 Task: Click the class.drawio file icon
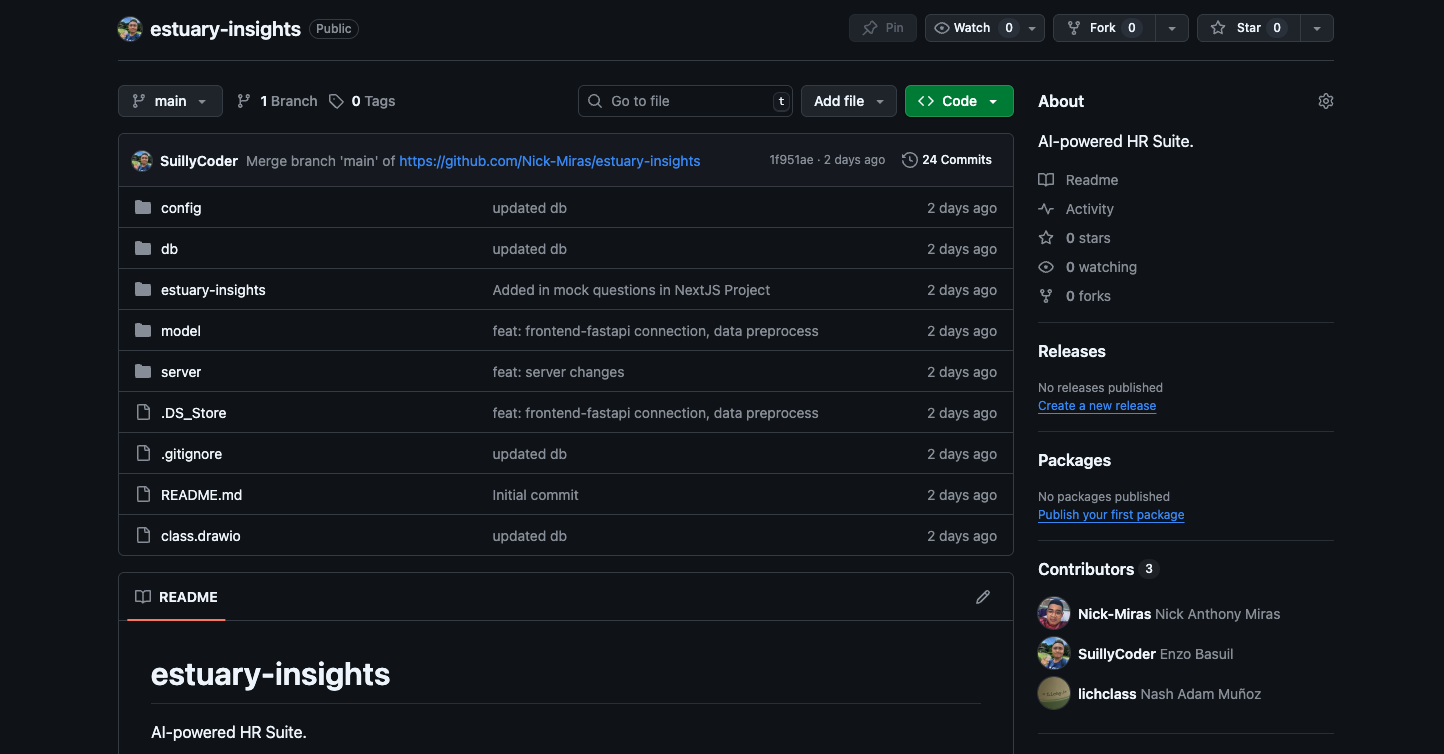coord(143,536)
